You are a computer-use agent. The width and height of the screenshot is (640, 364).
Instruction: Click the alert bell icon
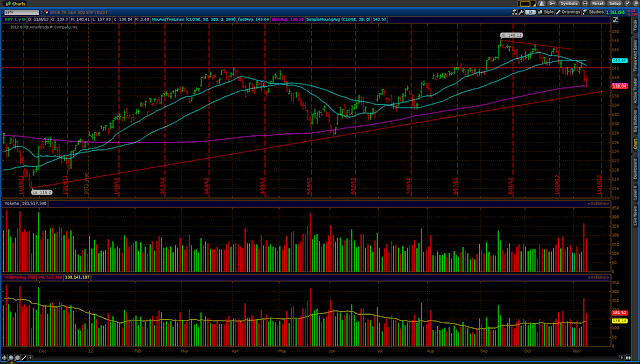pyautogui.click(x=541, y=3)
